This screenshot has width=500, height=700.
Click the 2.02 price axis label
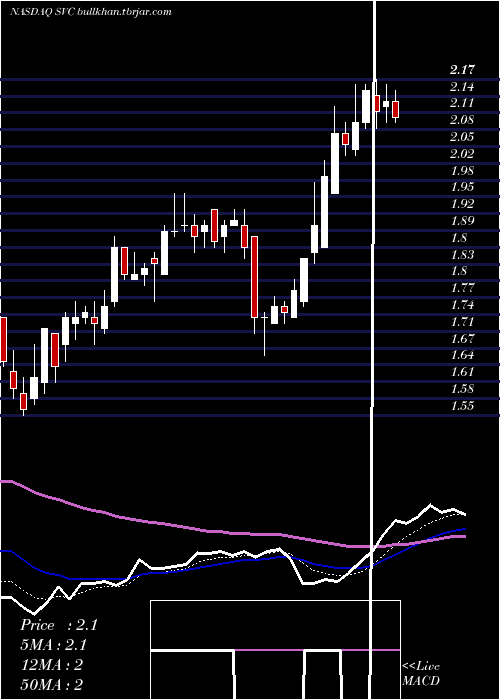(462, 154)
